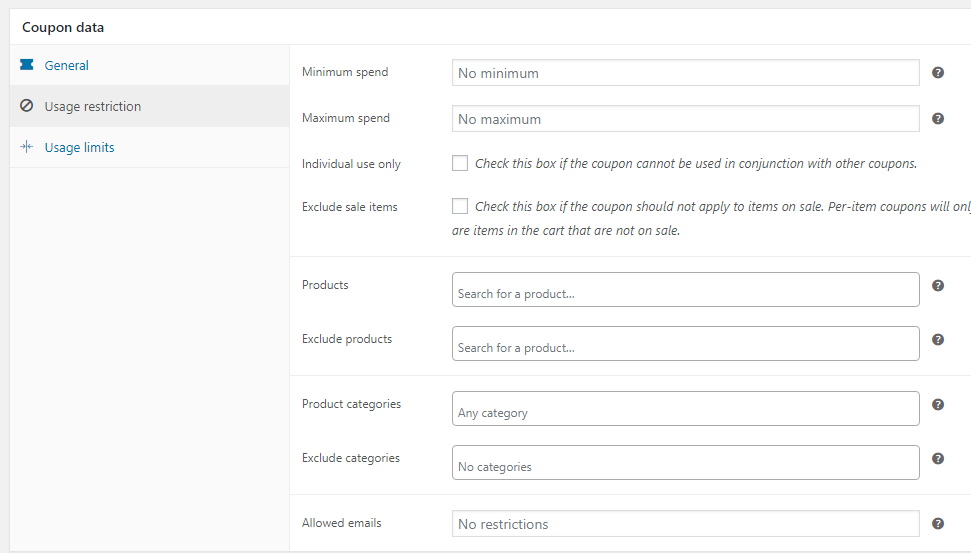Click the Product categories label

click(351, 404)
